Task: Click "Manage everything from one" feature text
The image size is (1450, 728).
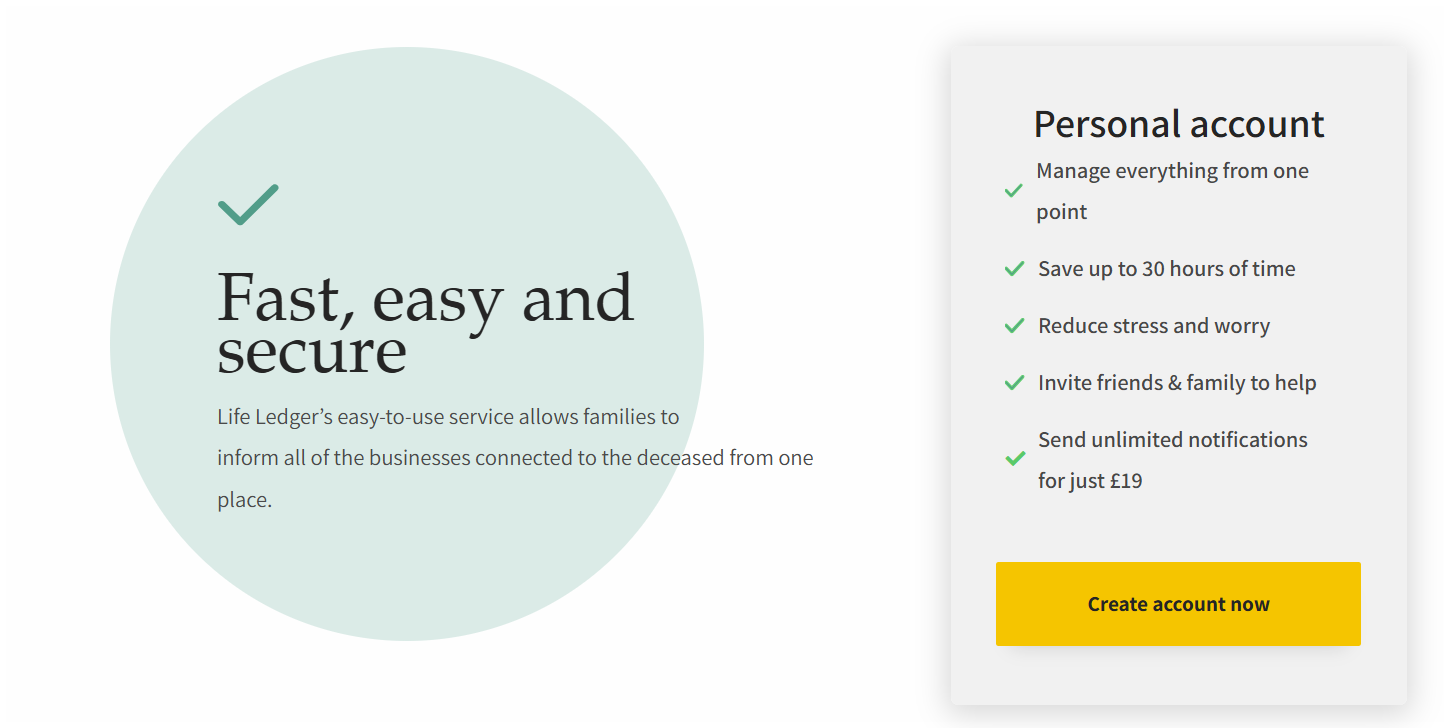Action: [1172, 171]
